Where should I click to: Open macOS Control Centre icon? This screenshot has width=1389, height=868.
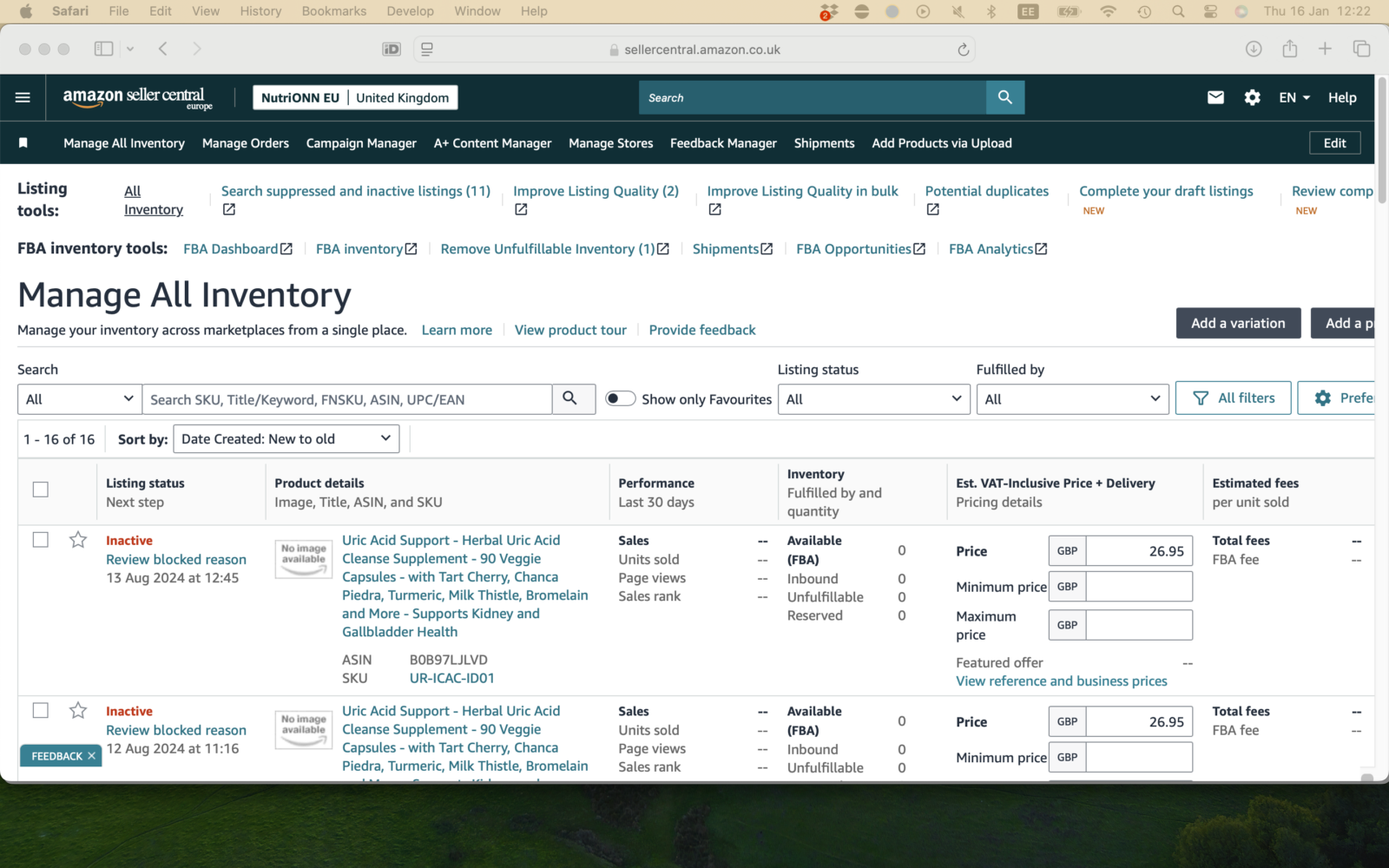tap(1210, 11)
